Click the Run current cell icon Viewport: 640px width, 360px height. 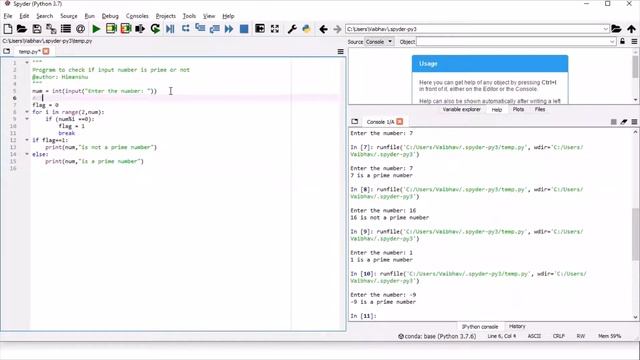pyautogui.click(x=111, y=29)
